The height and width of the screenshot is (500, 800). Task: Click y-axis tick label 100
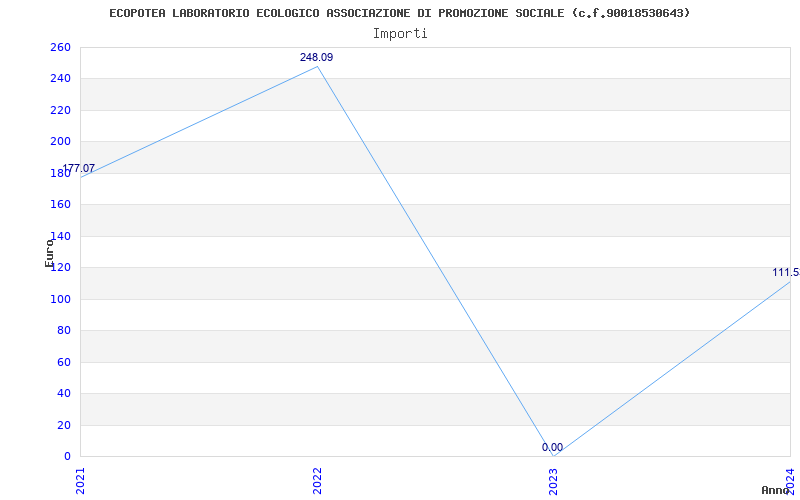coord(60,299)
